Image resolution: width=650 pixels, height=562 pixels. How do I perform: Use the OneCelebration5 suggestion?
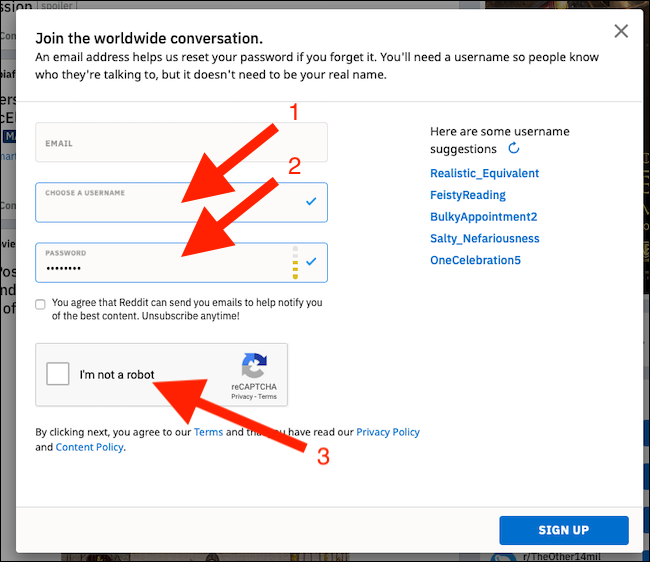[x=475, y=261]
